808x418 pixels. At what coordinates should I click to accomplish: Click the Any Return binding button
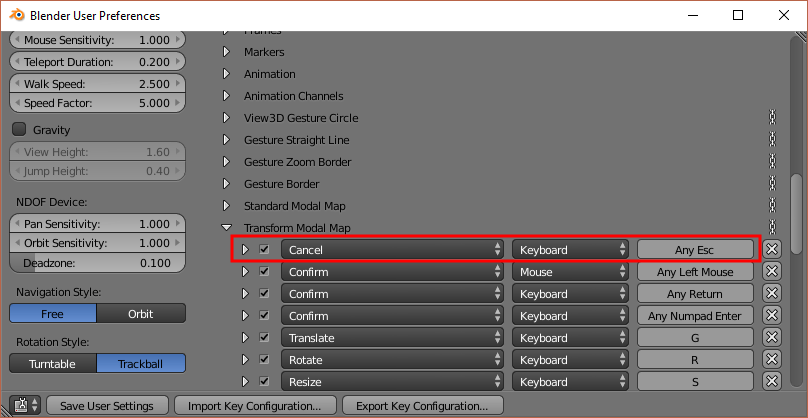coord(695,294)
